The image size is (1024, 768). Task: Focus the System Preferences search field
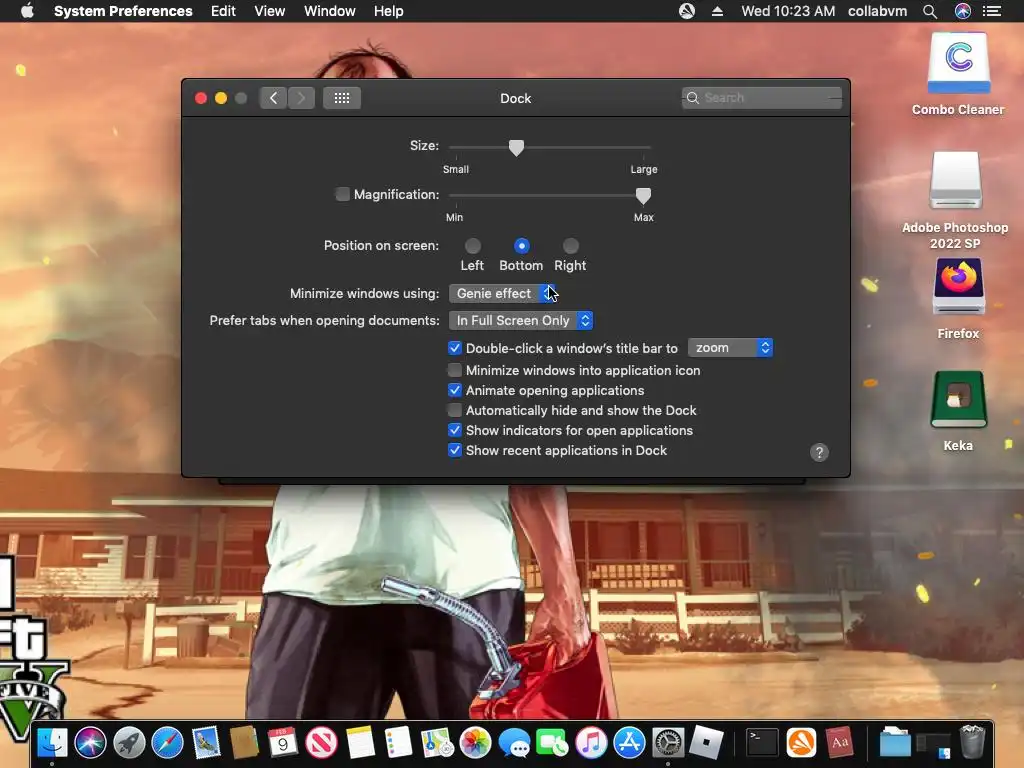click(x=761, y=98)
